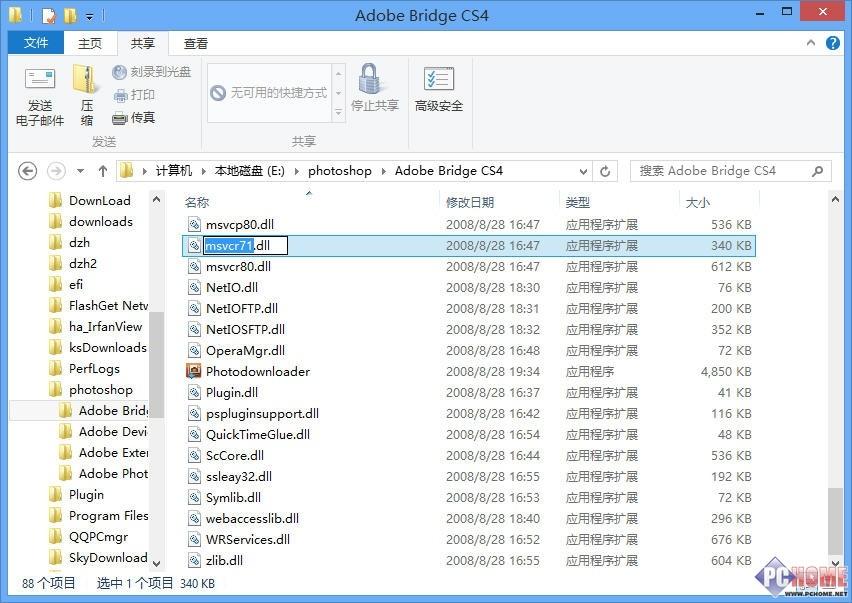Select the Photodownloader application icon
Image resolution: width=852 pixels, height=603 pixels.
(x=195, y=372)
